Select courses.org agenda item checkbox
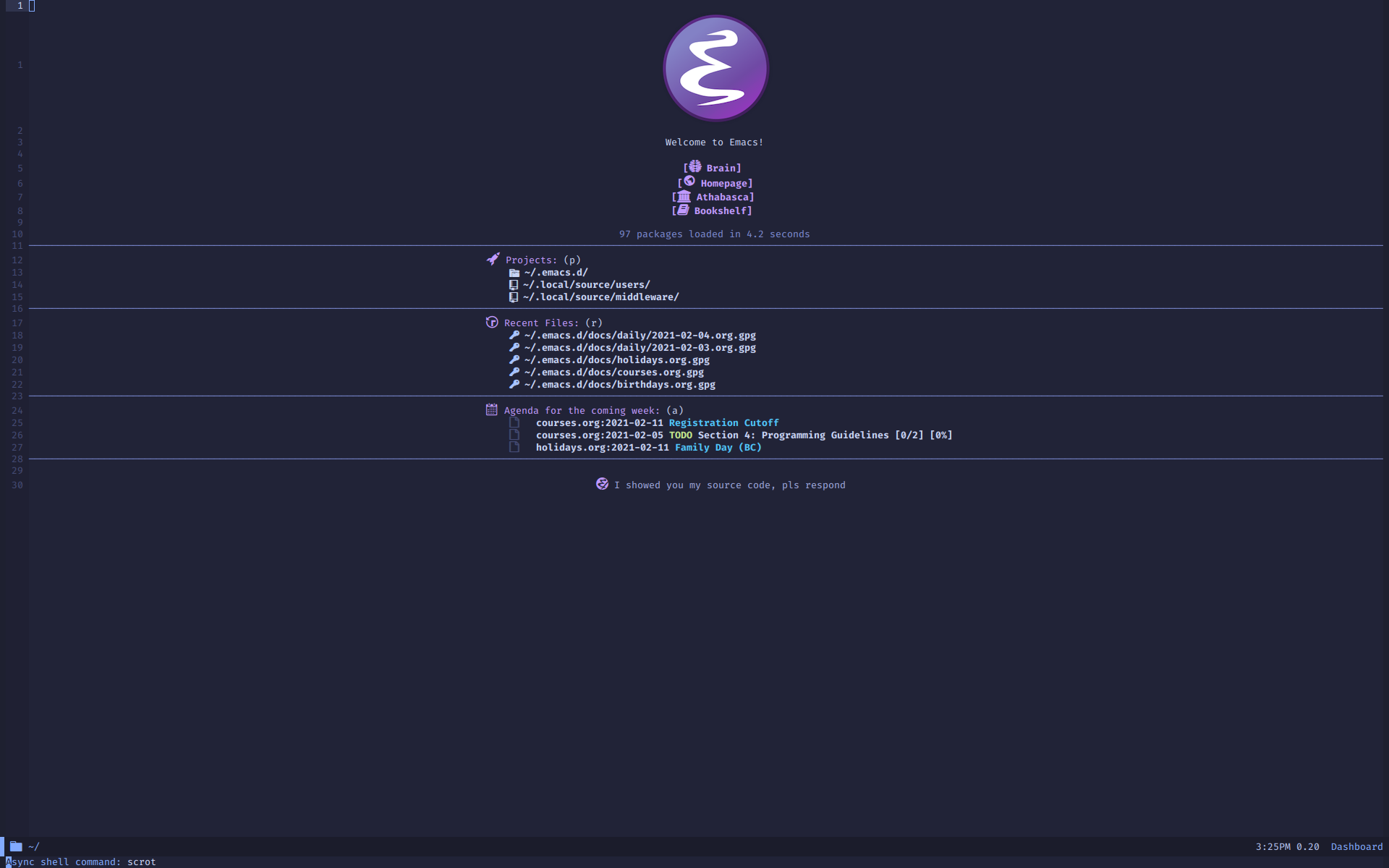1389x868 pixels. click(514, 422)
